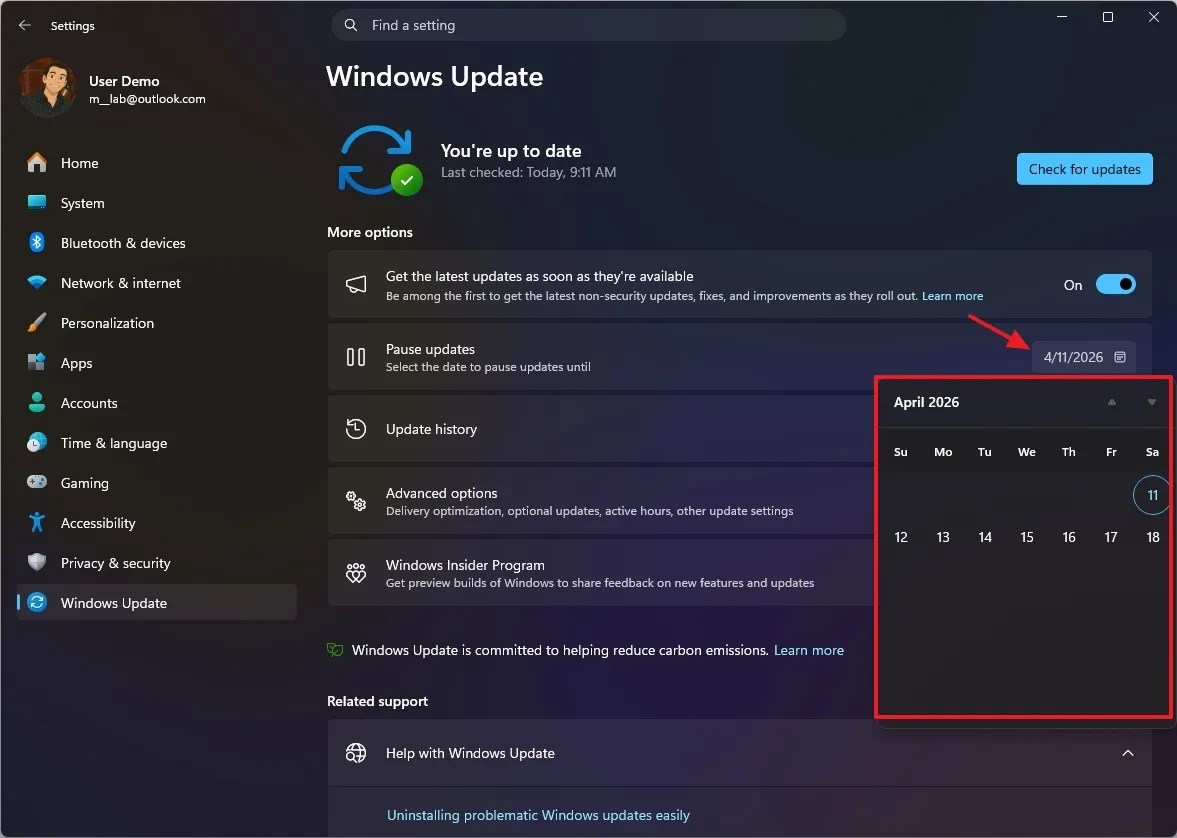1177x838 pixels.
Task: Click the Advanced options gears icon
Action: (x=356, y=501)
